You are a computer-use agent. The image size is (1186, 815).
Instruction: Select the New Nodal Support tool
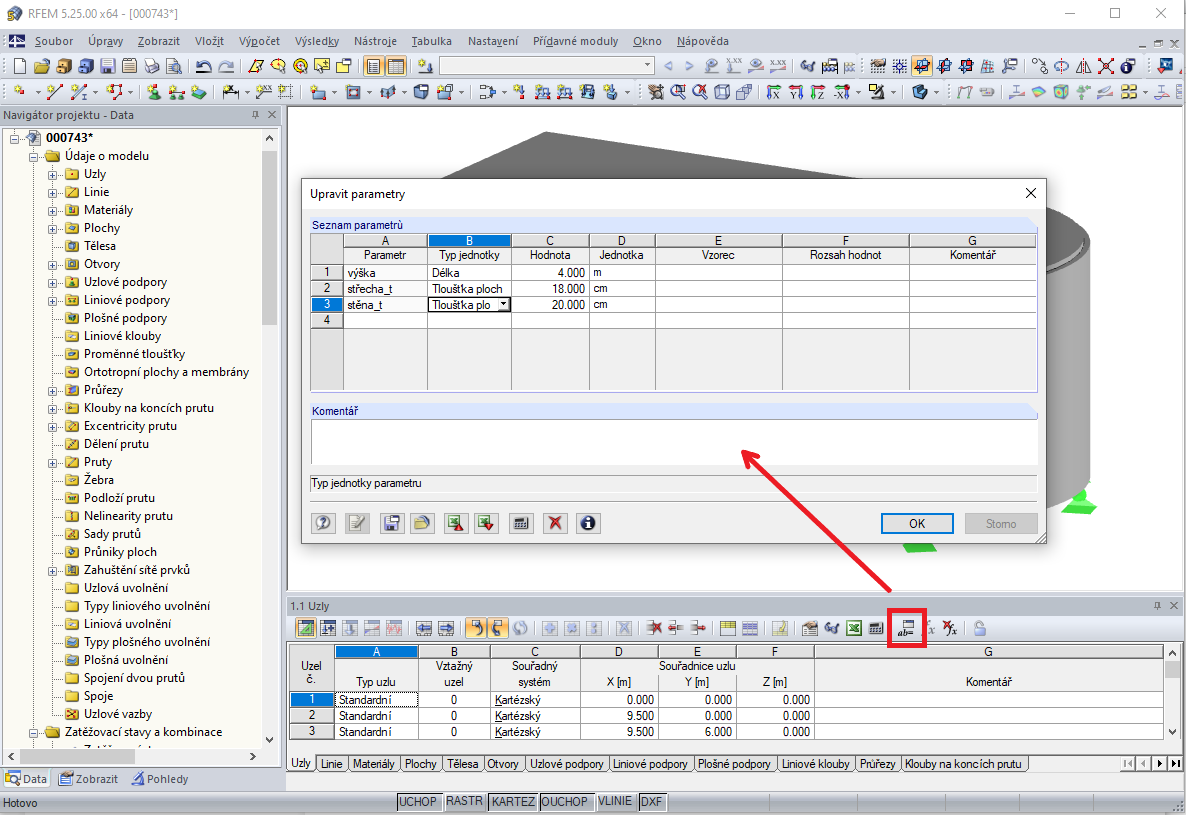tap(154, 92)
